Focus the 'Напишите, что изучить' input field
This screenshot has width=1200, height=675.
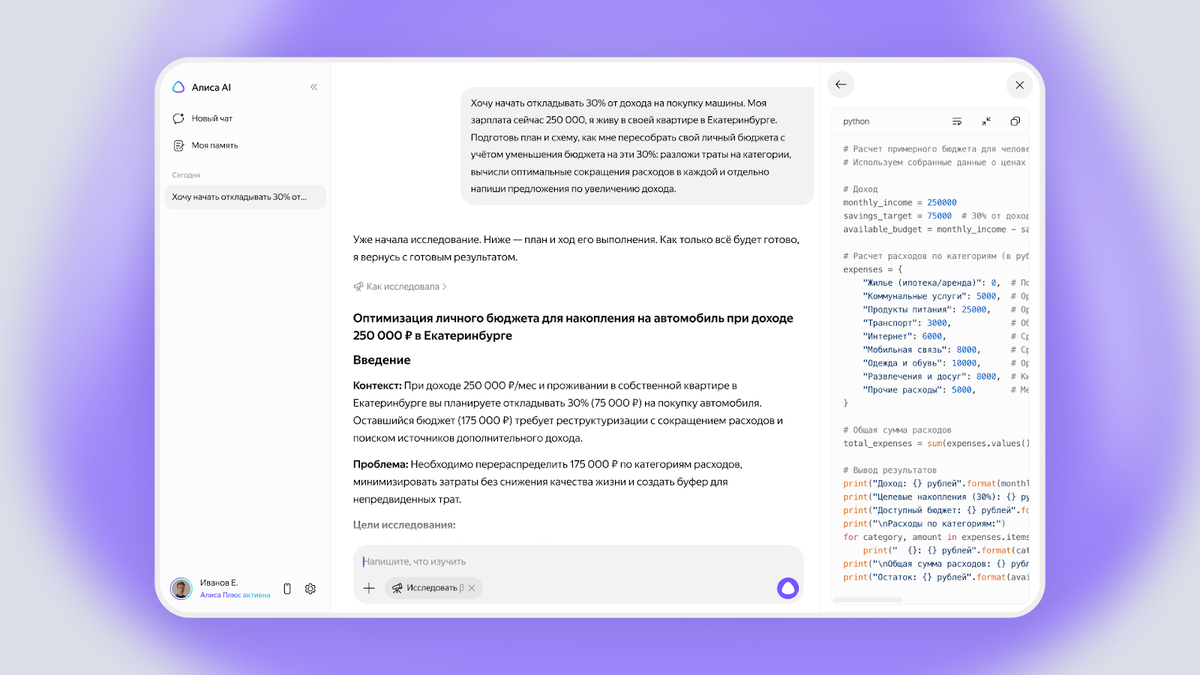pos(578,561)
